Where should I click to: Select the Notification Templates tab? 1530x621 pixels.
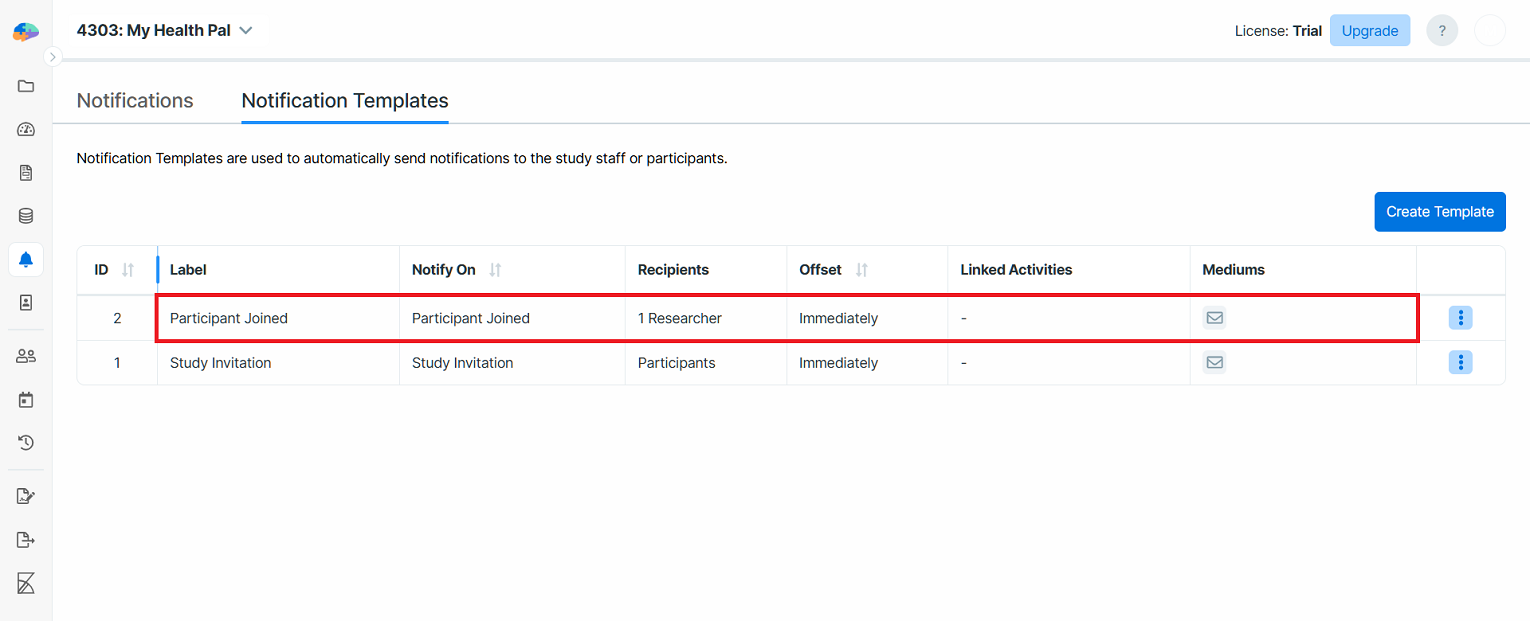point(344,100)
